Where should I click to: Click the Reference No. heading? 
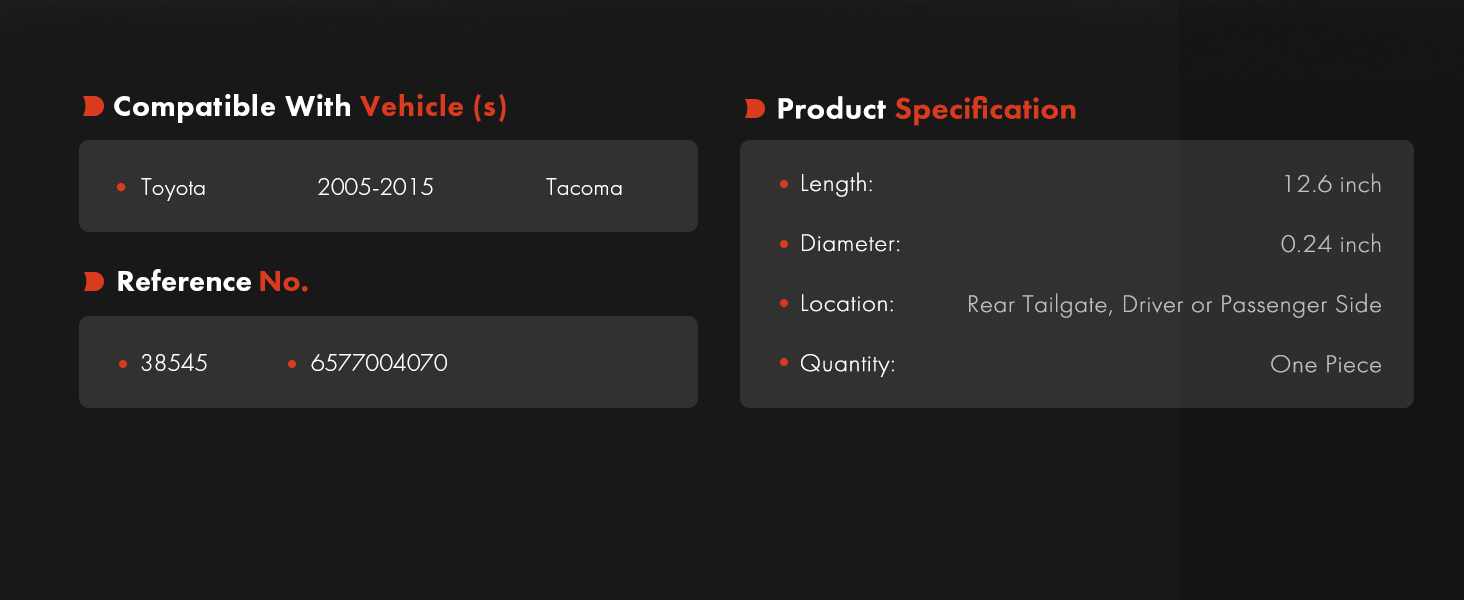[213, 282]
